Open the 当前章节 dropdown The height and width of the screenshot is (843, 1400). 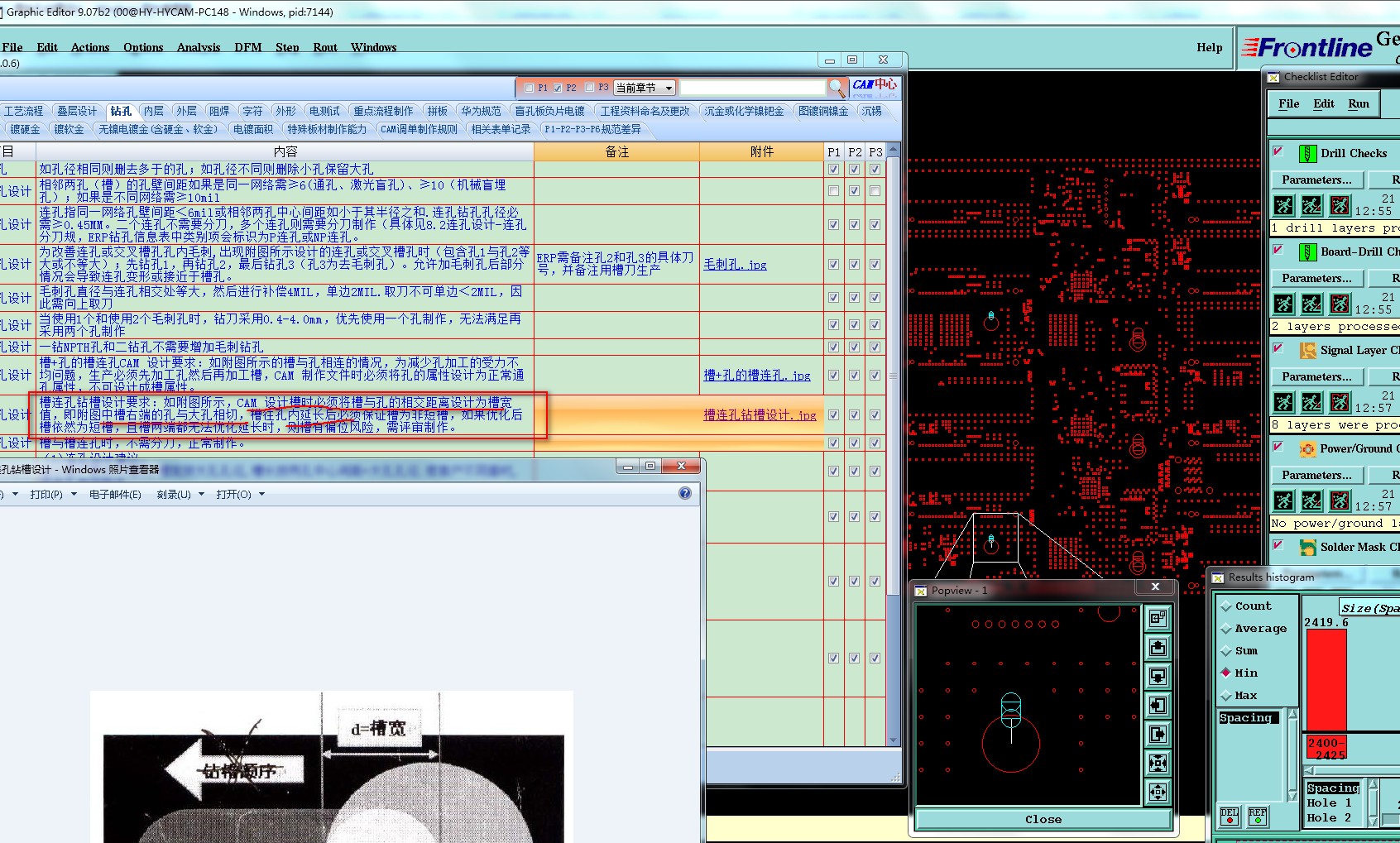645,88
